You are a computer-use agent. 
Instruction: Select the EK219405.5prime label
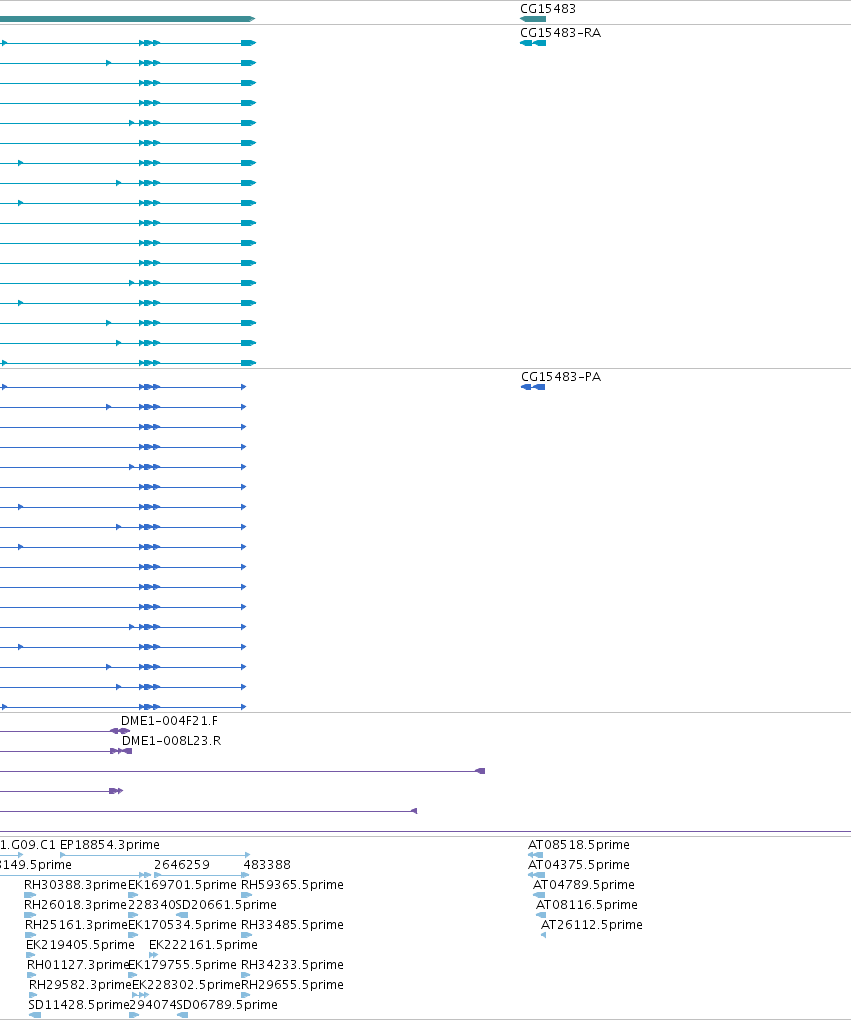(x=80, y=945)
